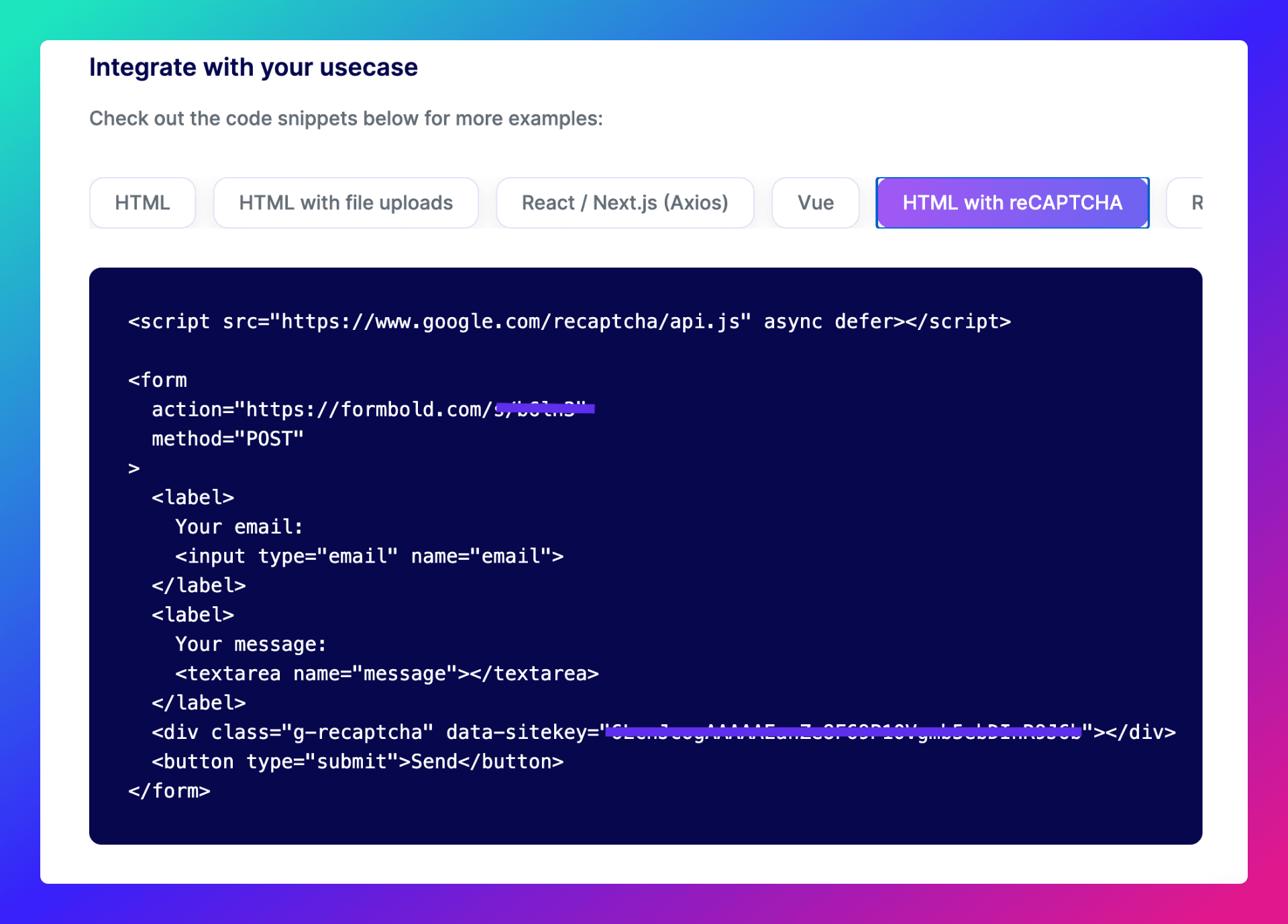Screen dimensions: 1288x924
Task: Click the "Integrate with your usecase" heading
Action: tap(254, 66)
